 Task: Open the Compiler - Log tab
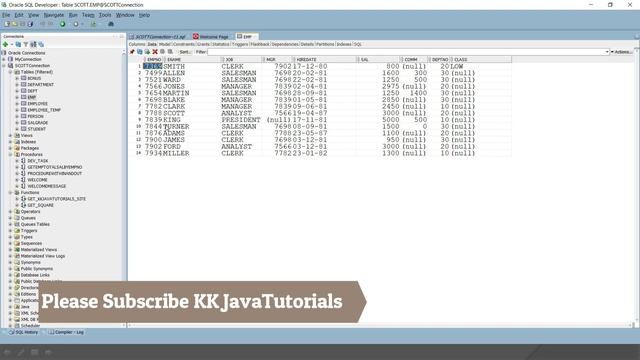tap(66, 332)
